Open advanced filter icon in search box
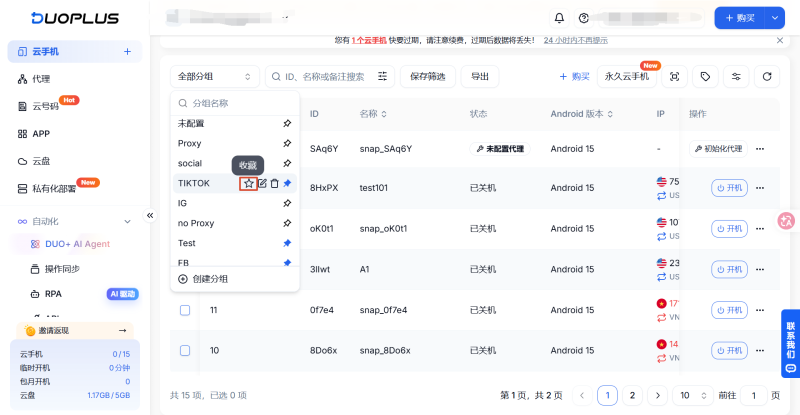Image resolution: width=800 pixels, height=415 pixels. pos(382,76)
